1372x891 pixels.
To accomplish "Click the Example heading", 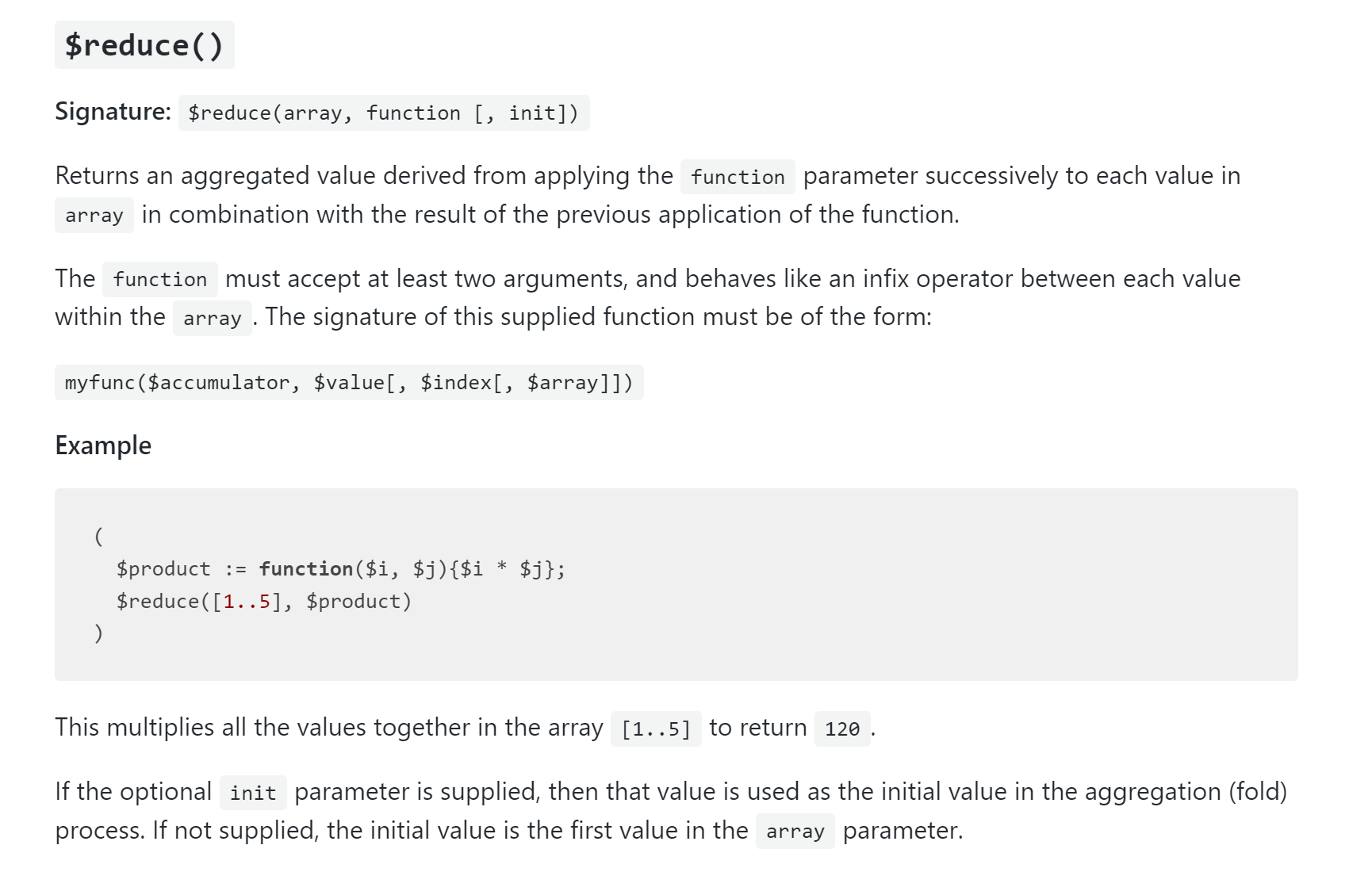I will click(x=103, y=445).
